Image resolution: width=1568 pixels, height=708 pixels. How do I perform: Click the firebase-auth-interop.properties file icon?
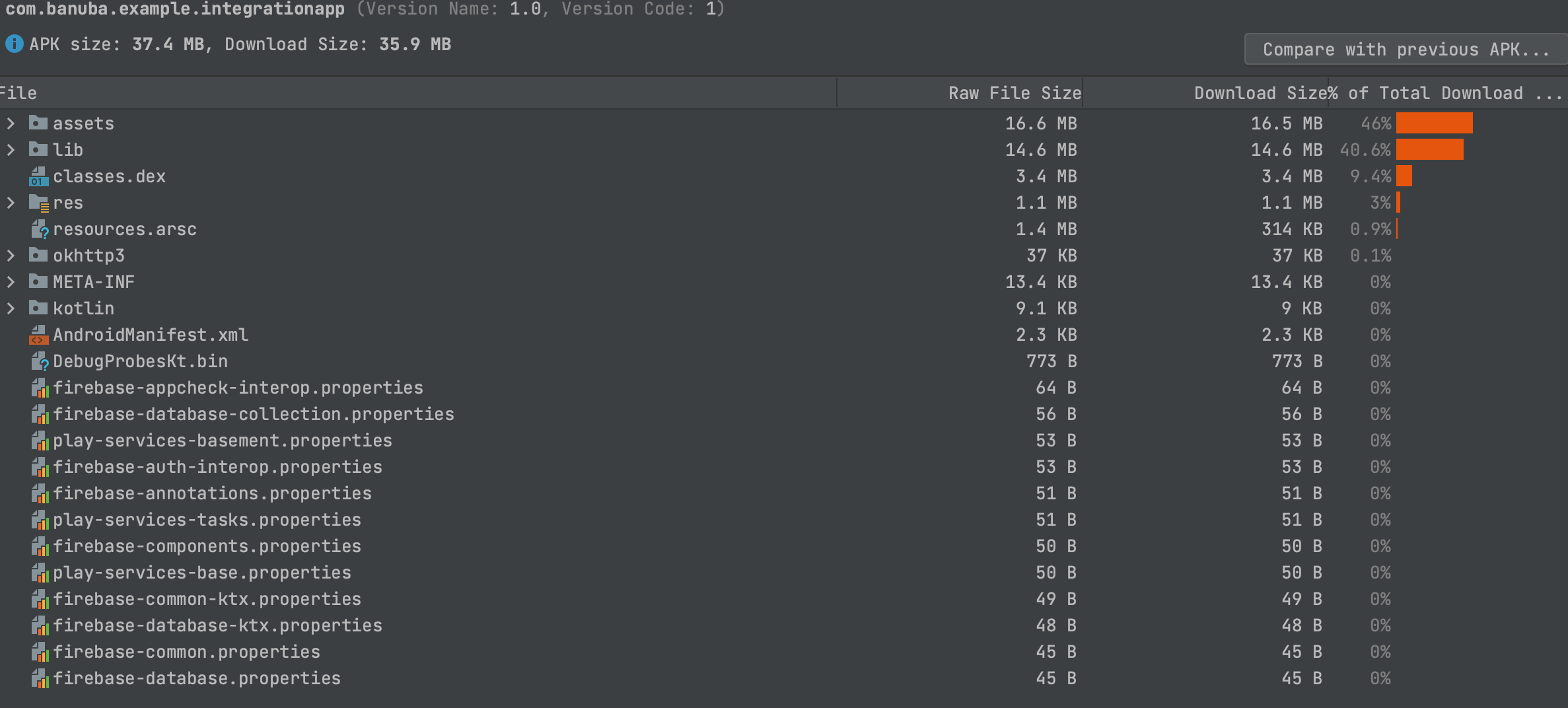click(x=40, y=467)
